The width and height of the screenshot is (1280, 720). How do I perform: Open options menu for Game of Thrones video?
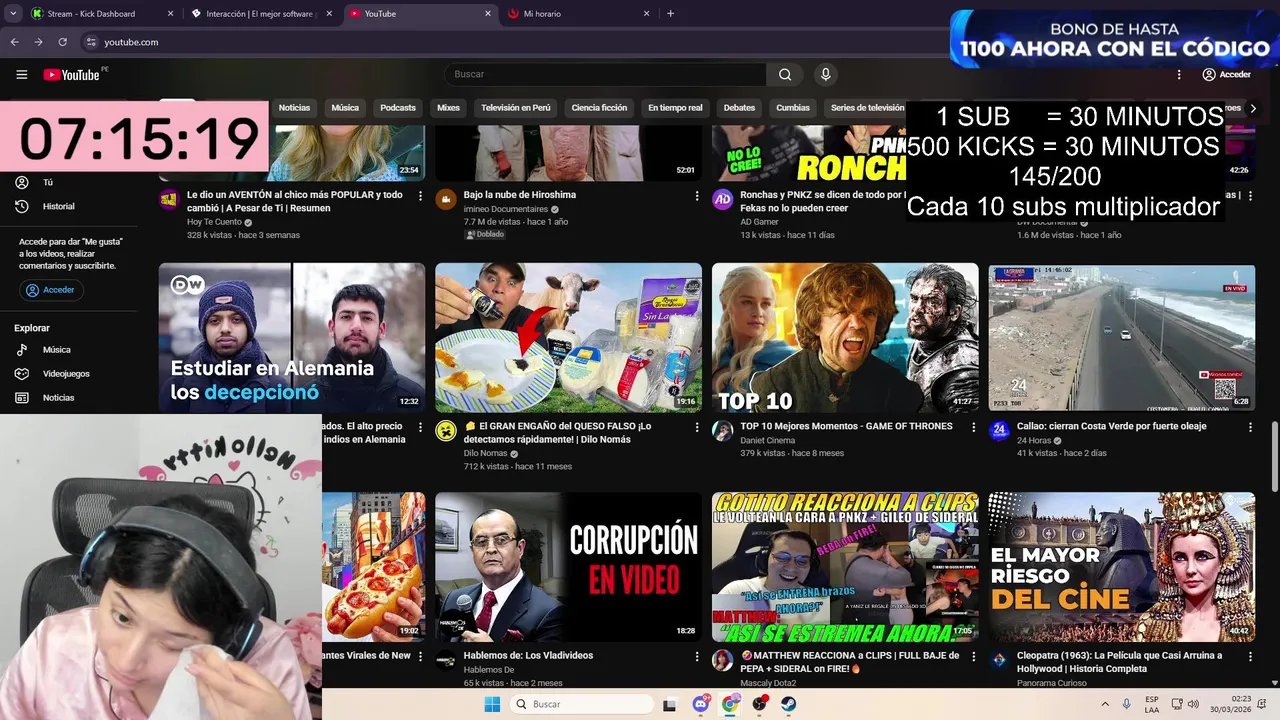974,427
